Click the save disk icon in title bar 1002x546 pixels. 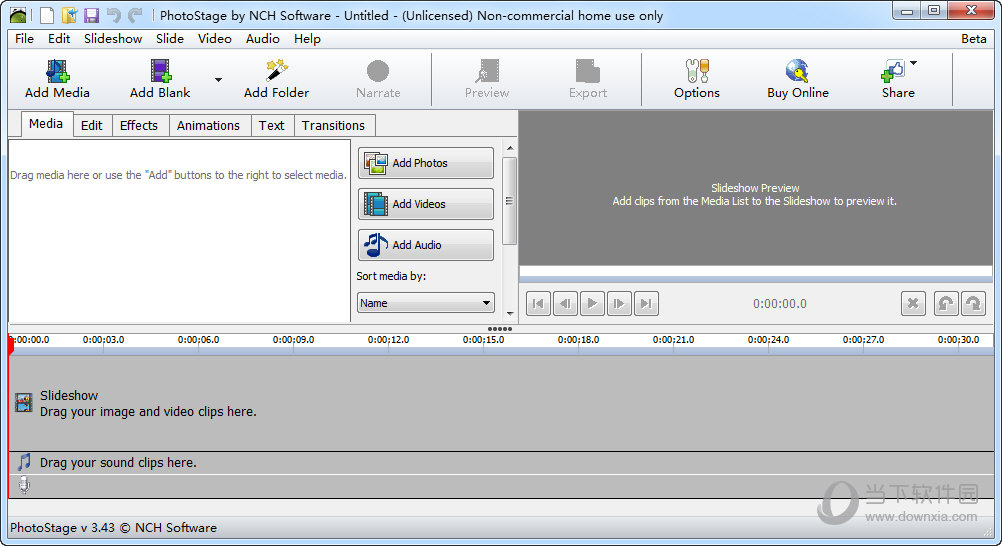click(91, 15)
